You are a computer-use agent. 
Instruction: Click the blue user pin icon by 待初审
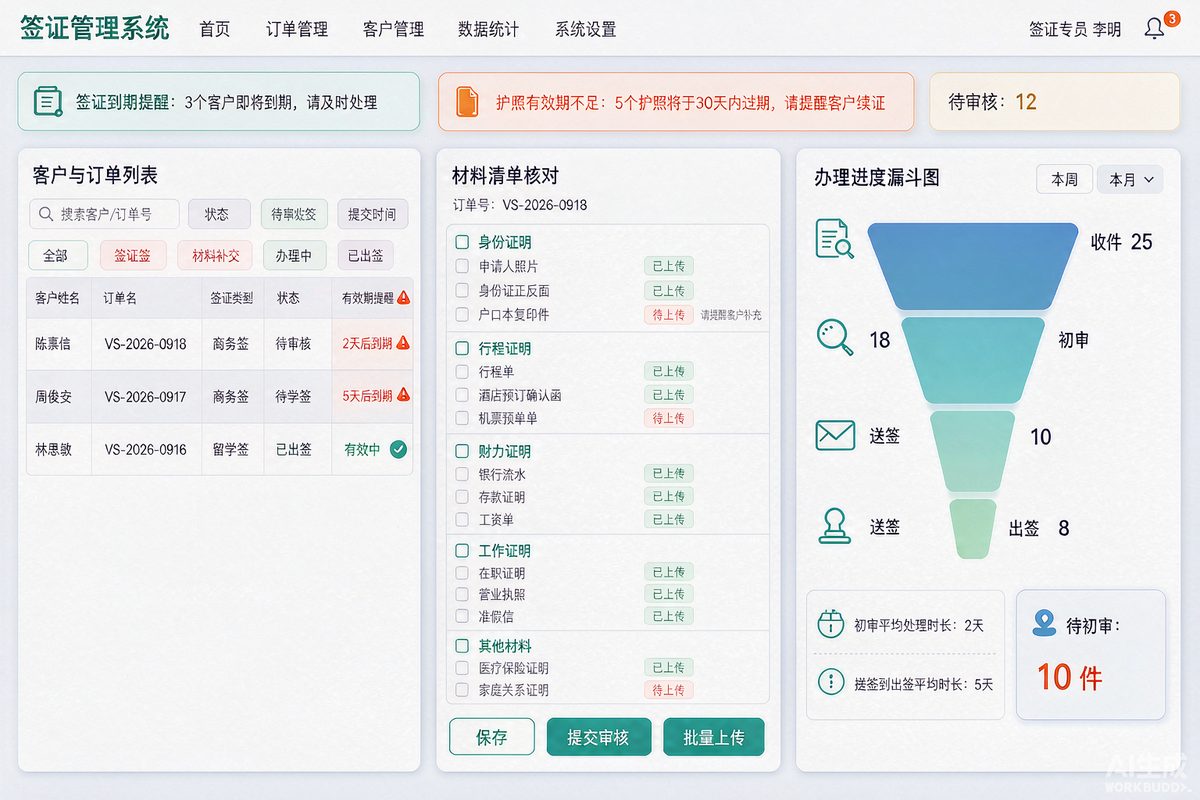pyautogui.click(x=1044, y=624)
